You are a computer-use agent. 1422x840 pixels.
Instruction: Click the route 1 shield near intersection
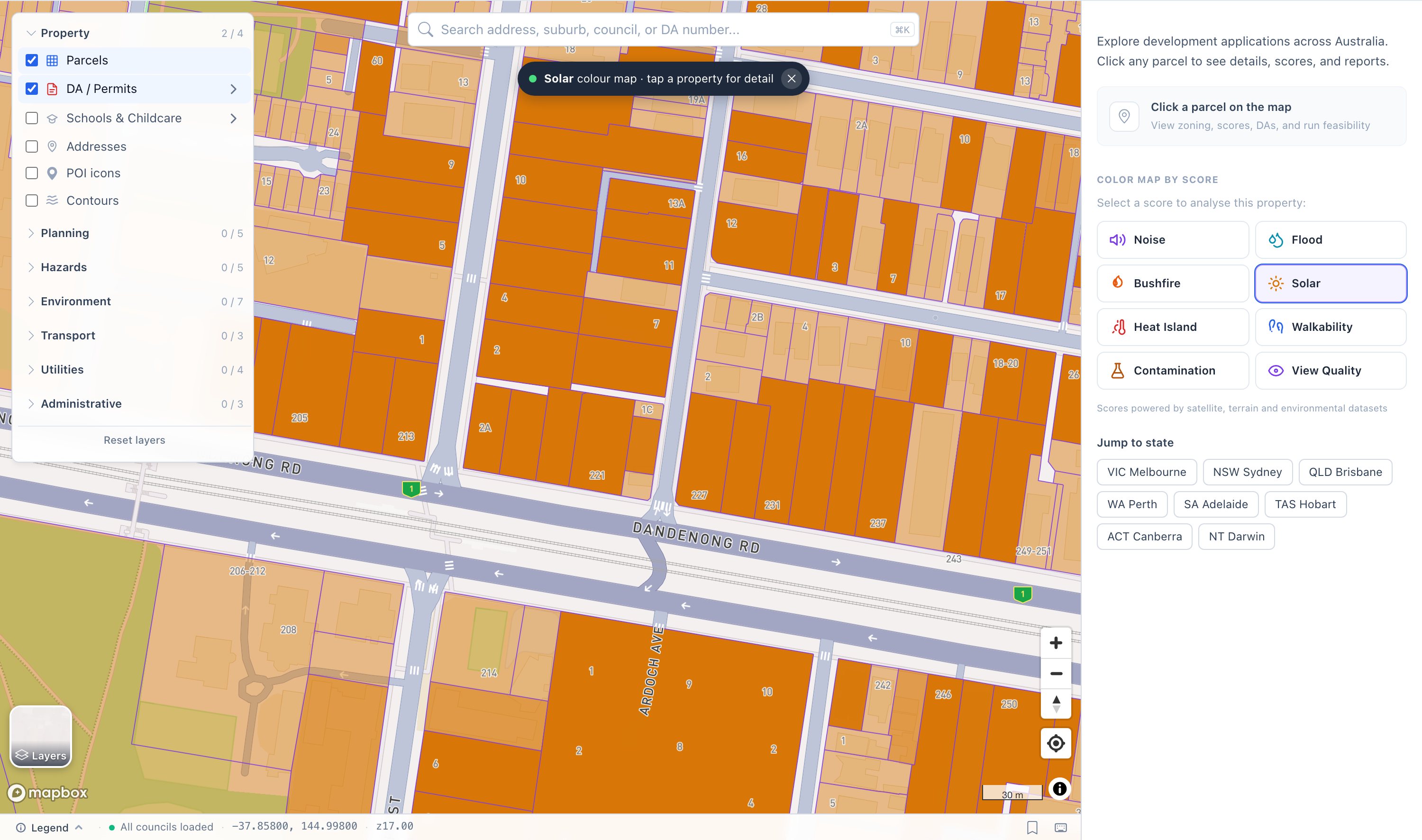(x=411, y=489)
